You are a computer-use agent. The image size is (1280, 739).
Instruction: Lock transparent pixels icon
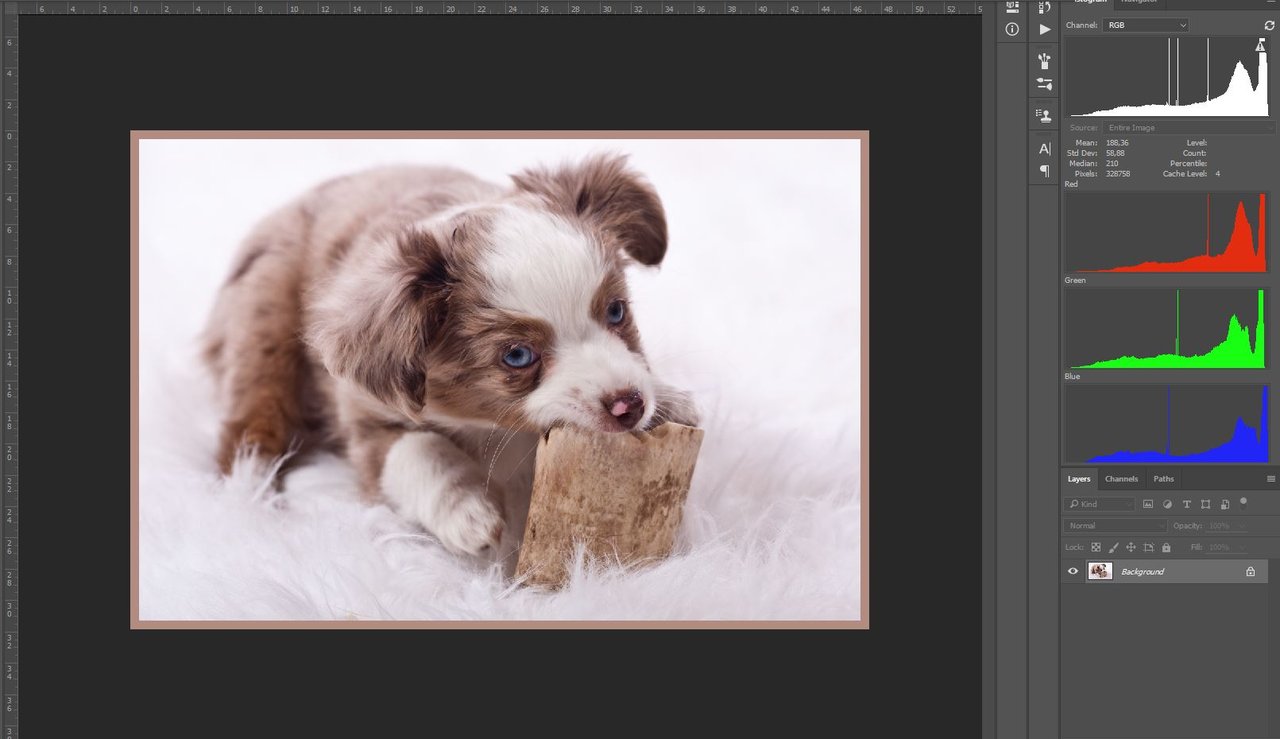(x=1096, y=547)
